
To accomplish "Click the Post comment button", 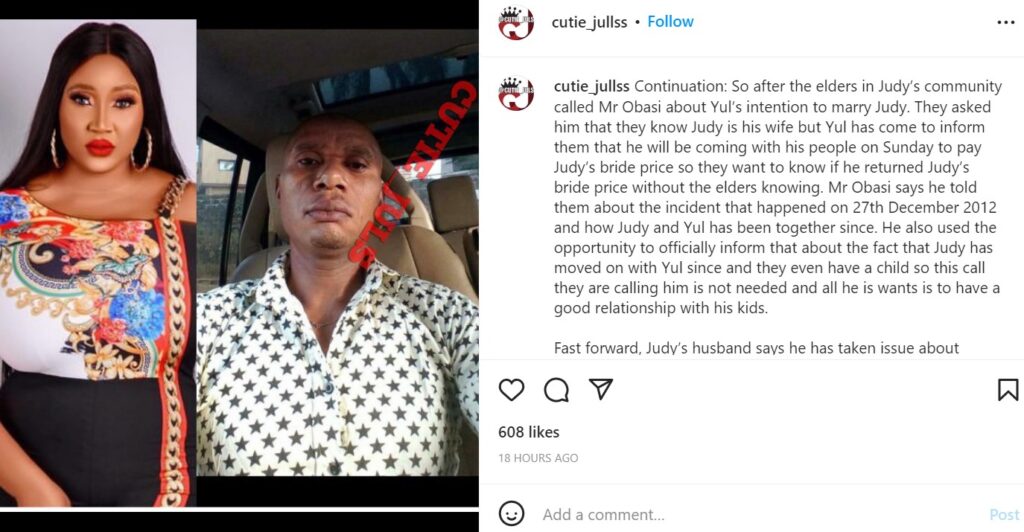I will click(1004, 514).
